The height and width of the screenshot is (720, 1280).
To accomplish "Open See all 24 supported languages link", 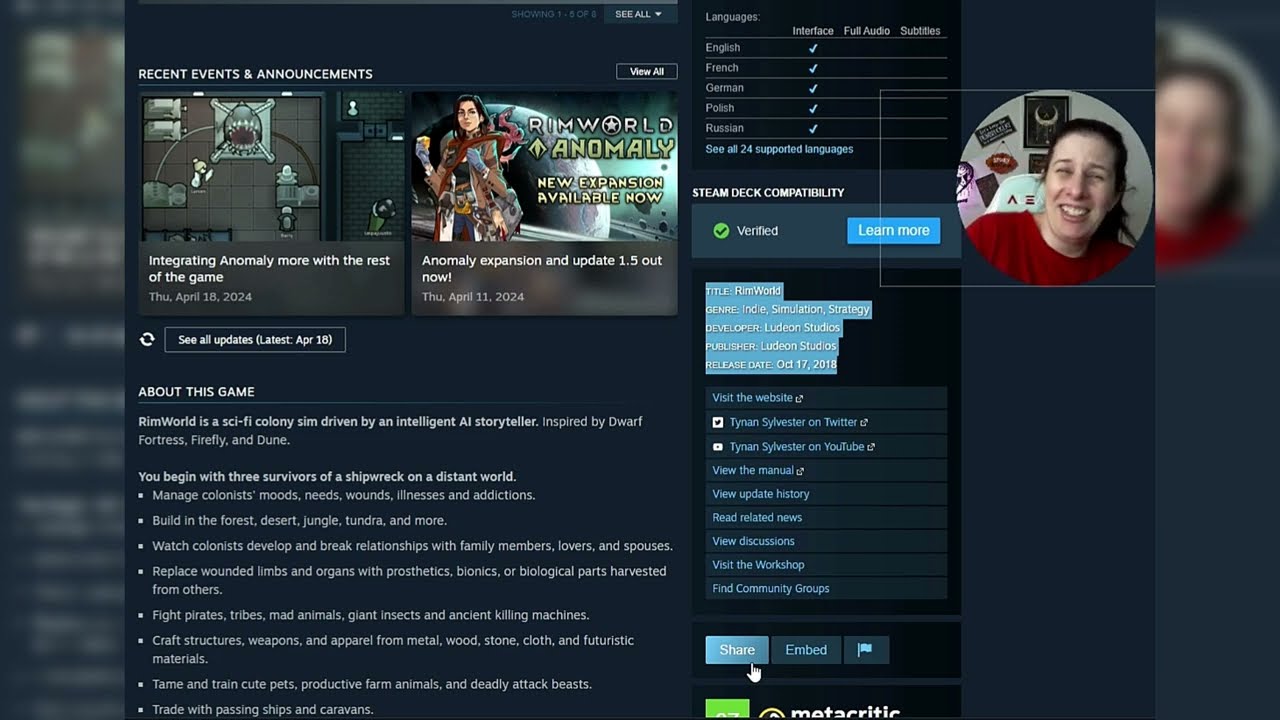I will pos(779,149).
